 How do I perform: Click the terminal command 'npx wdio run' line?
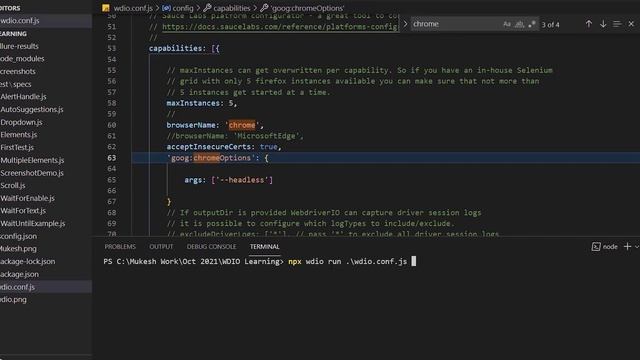tap(259, 261)
